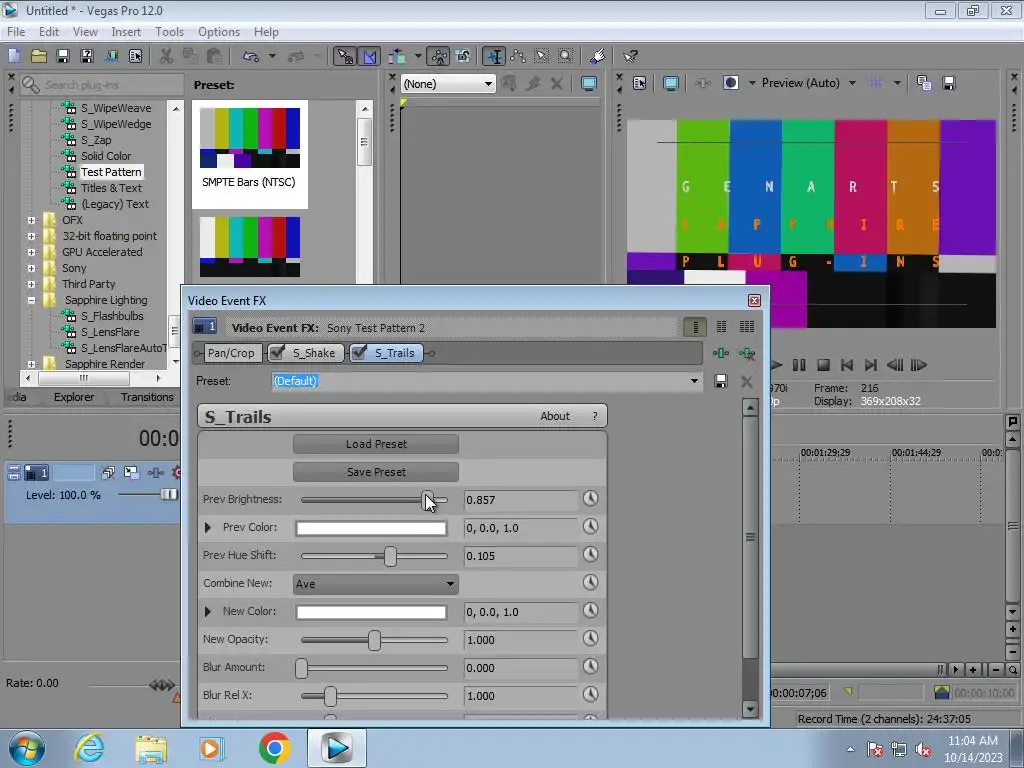Click the Save Preset disk icon
Viewport: 1024px width, 768px height.
pyautogui.click(x=720, y=381)
